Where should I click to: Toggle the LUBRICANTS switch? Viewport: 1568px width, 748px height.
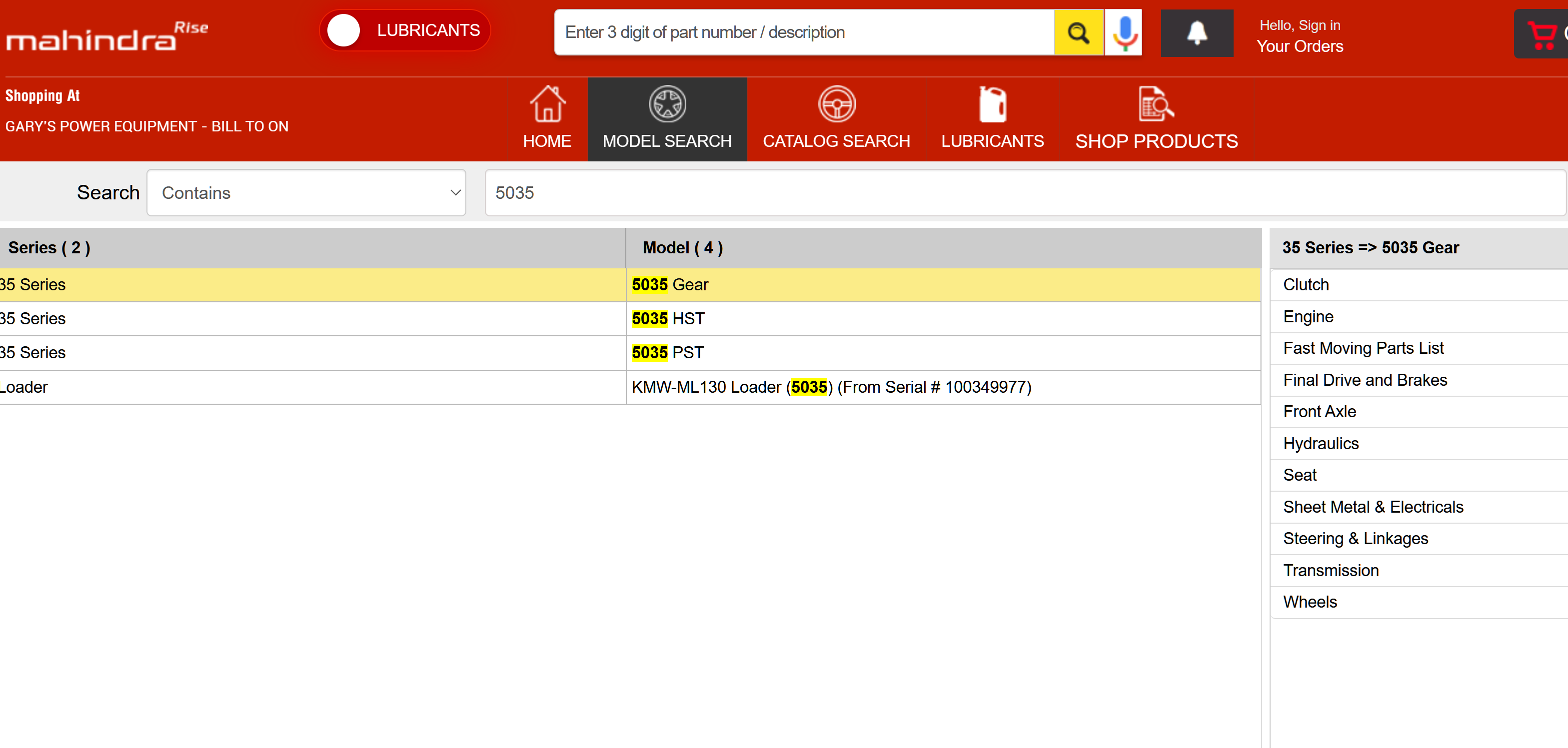coord(405,30)
